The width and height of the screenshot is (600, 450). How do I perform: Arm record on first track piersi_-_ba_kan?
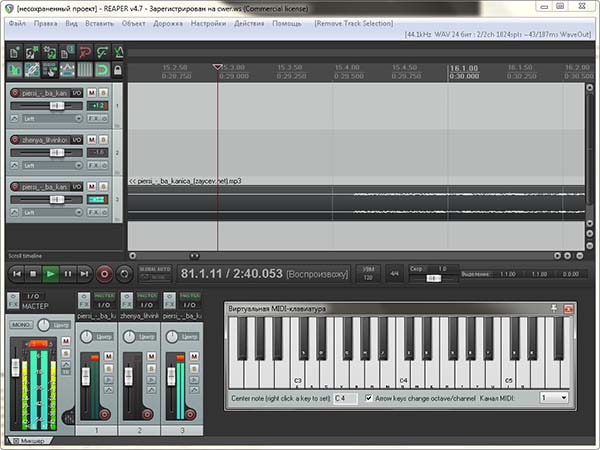pyautogui.click(x=13, y=93)
